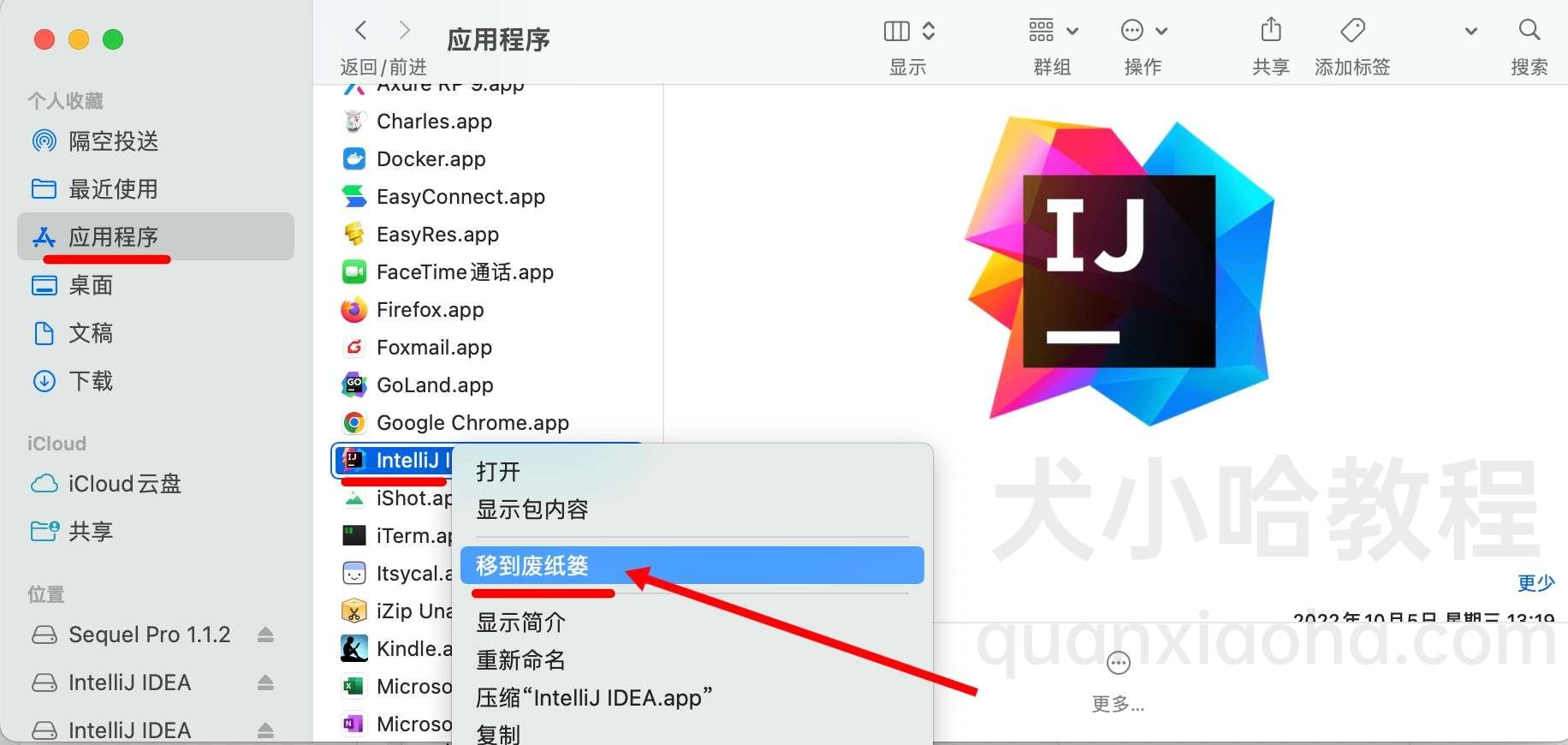The width and height of the screenshot is (1568, 745).
Task: Open the actions ellipsis menu
Action: pos(1143,31)
